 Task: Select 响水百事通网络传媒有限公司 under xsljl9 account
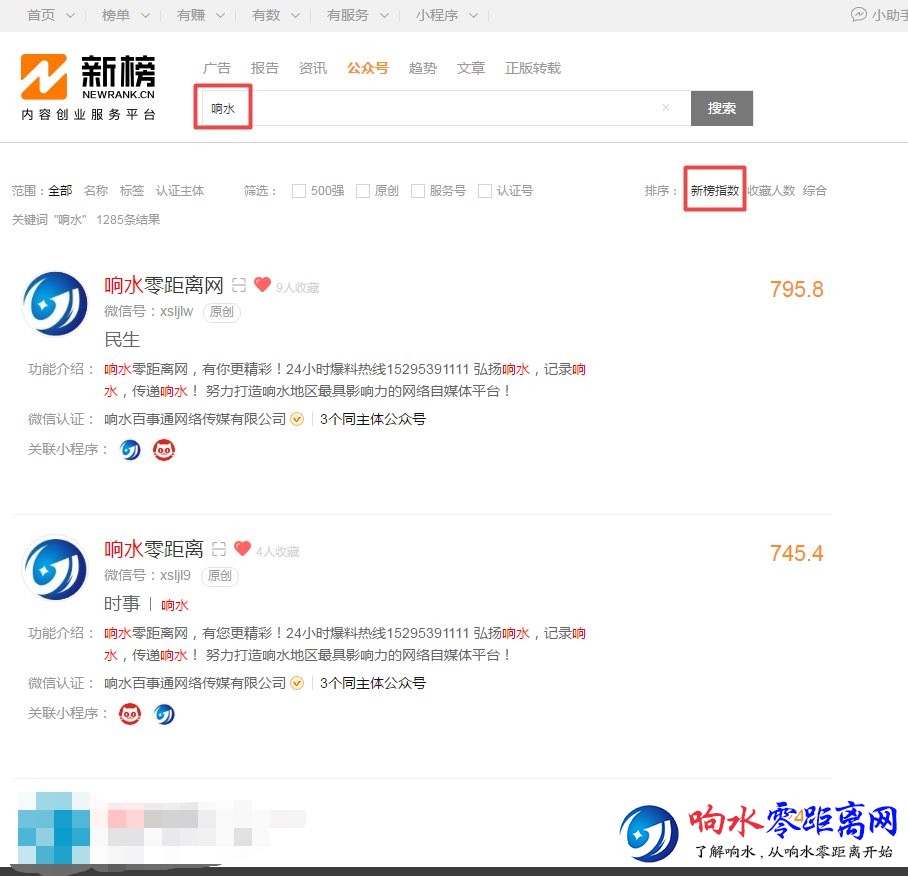tap(195, 683)
